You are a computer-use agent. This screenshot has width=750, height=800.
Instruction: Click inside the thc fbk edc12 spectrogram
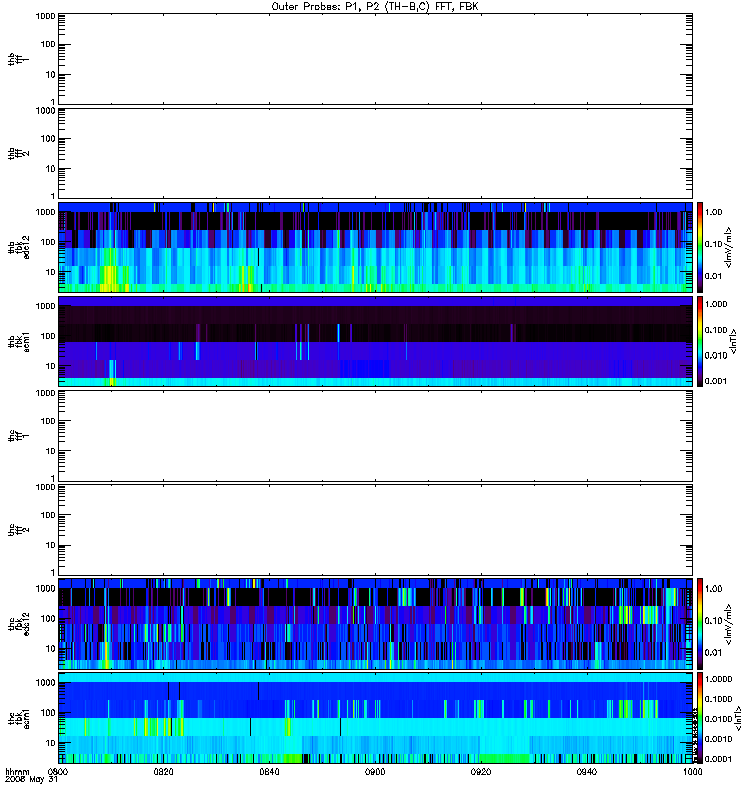coord(375,624)
